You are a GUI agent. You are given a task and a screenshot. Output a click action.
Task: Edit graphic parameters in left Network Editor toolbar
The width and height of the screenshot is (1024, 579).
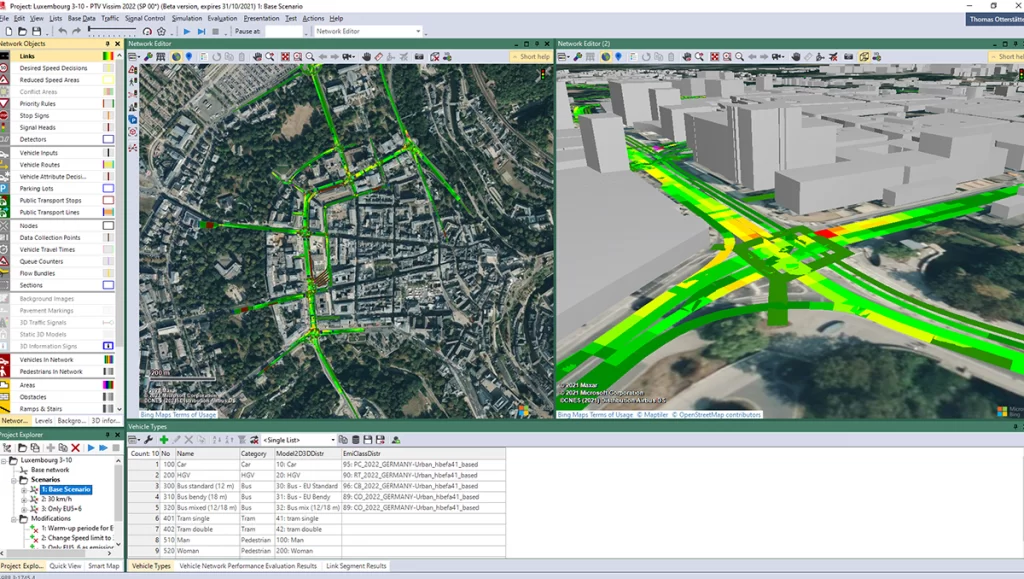pos(148,57)
